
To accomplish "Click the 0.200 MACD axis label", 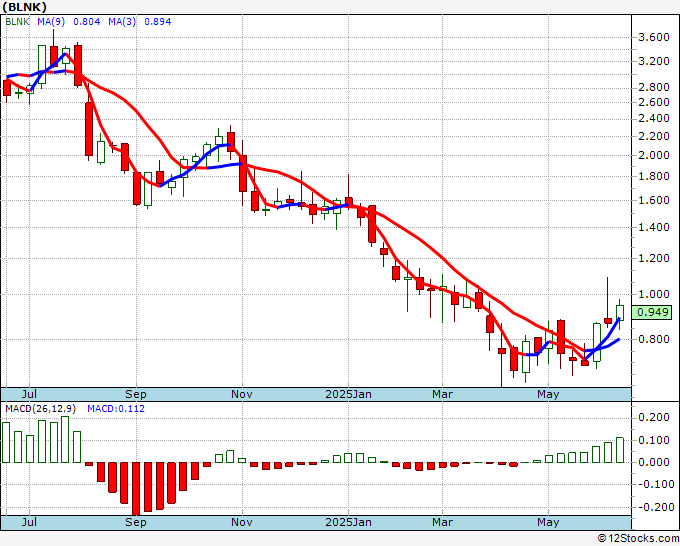I will (654, 418).
